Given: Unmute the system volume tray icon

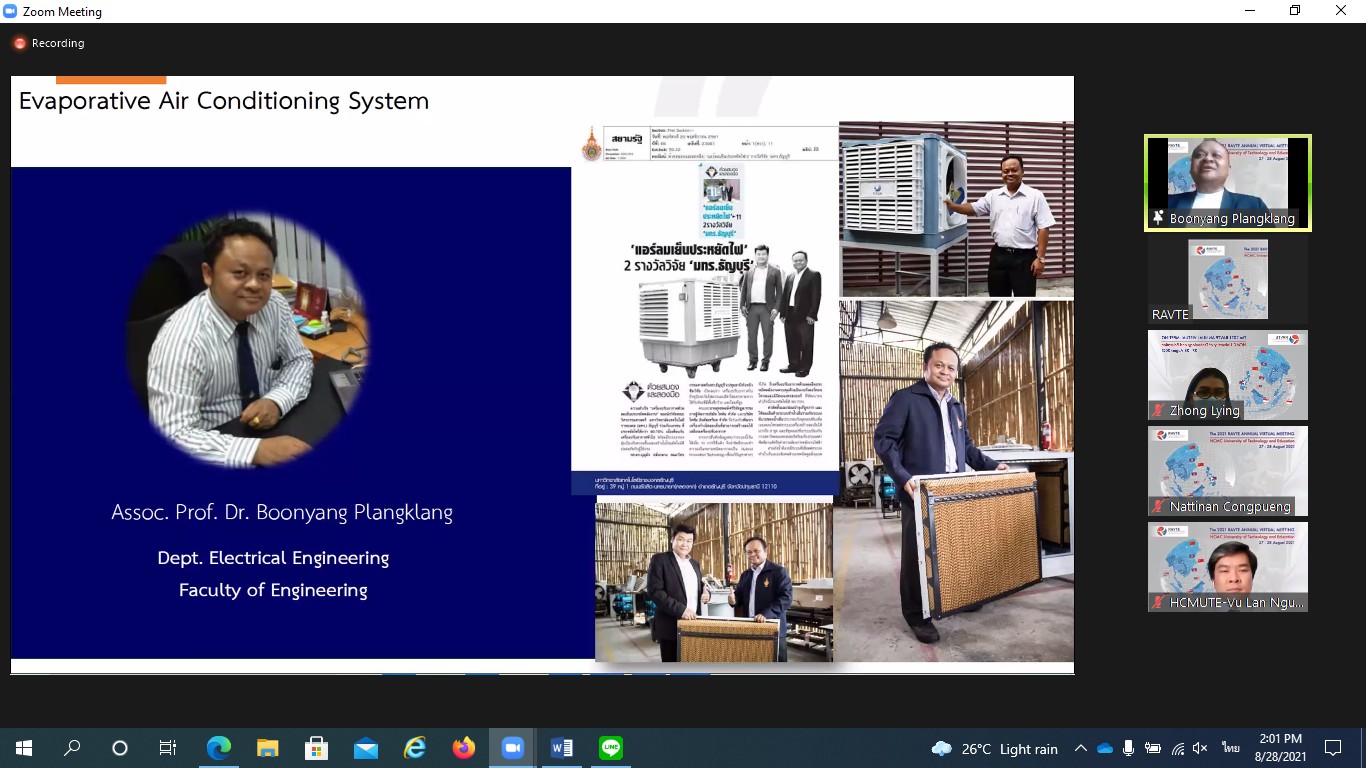Looking at the screenshot, I should (x=1201, y=748).
